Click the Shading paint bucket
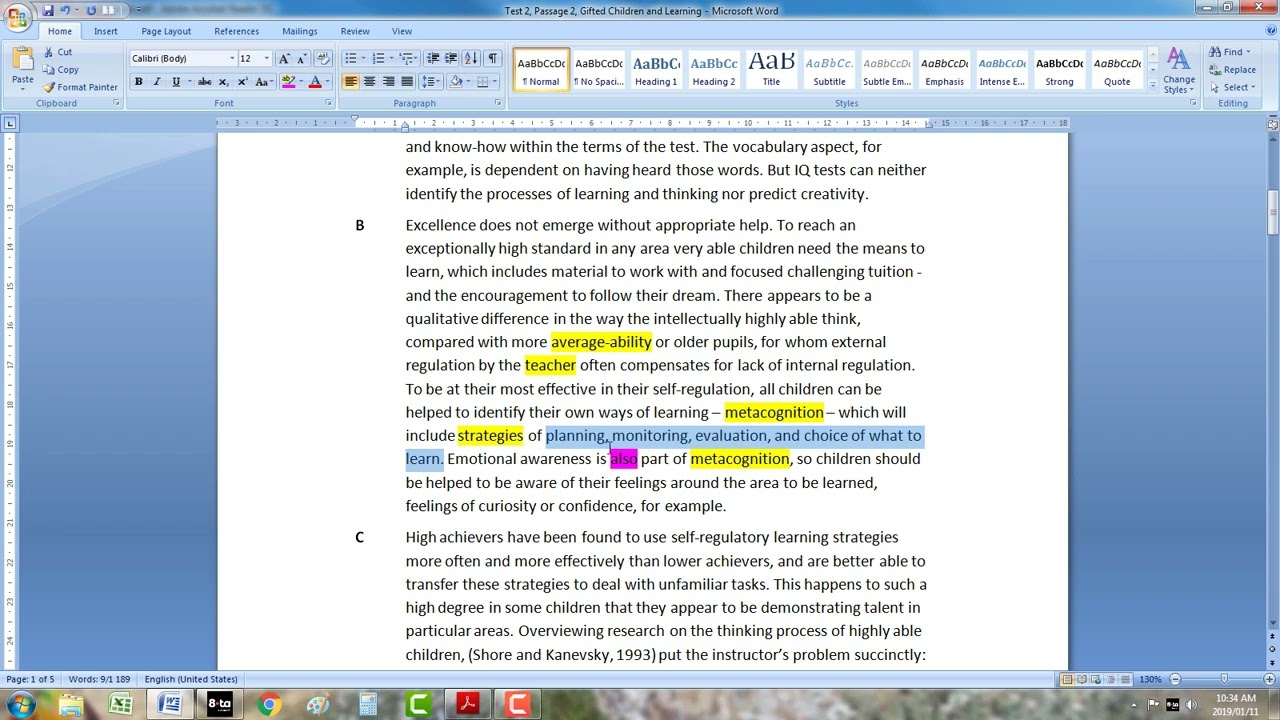This screenshot has height=720, width=1280. 456,82
